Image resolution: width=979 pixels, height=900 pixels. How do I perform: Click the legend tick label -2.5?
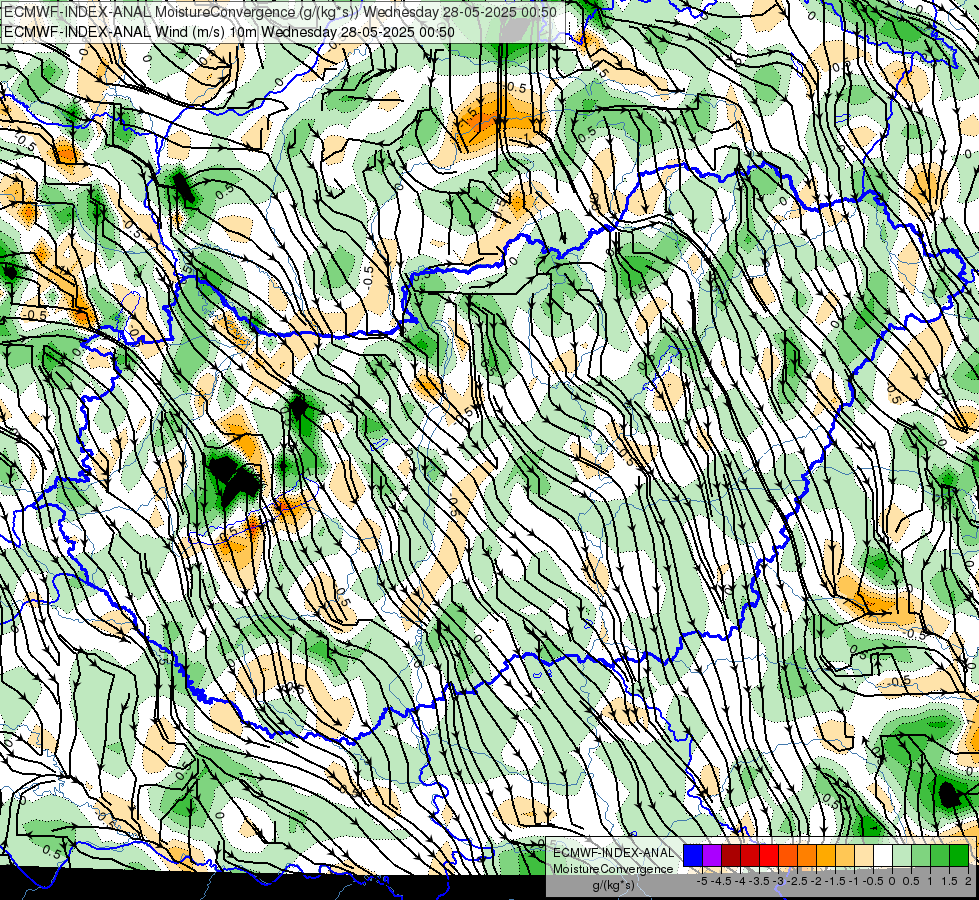tap(797, 881)
